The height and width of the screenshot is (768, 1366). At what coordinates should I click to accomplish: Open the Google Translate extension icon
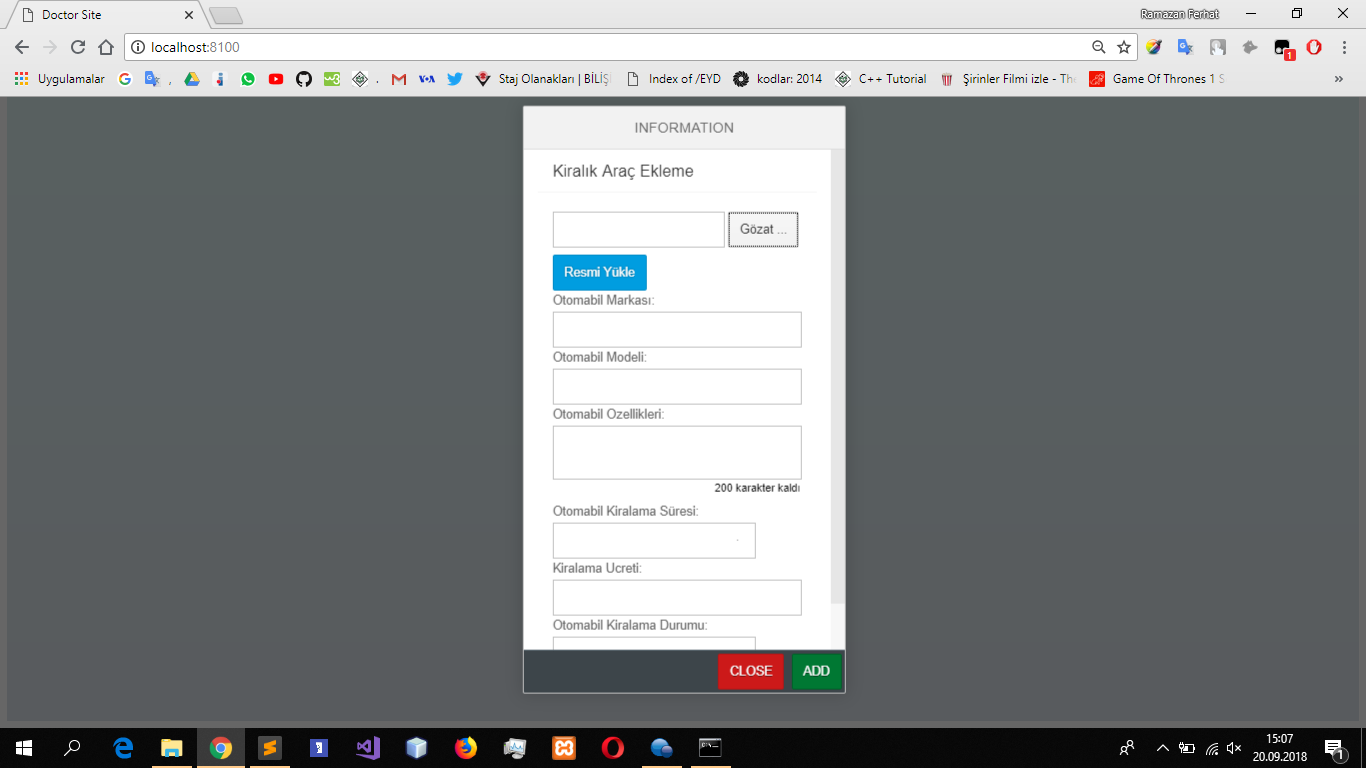[1184, 47]
